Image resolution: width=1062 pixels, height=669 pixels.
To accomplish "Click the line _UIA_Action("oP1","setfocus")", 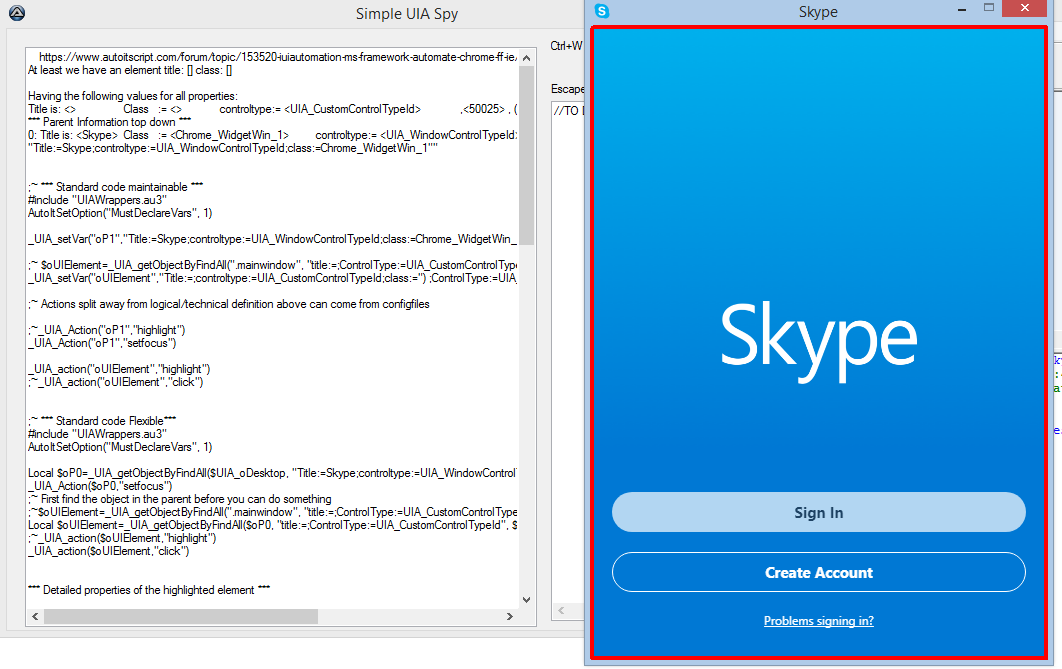I will coord(102,343).
